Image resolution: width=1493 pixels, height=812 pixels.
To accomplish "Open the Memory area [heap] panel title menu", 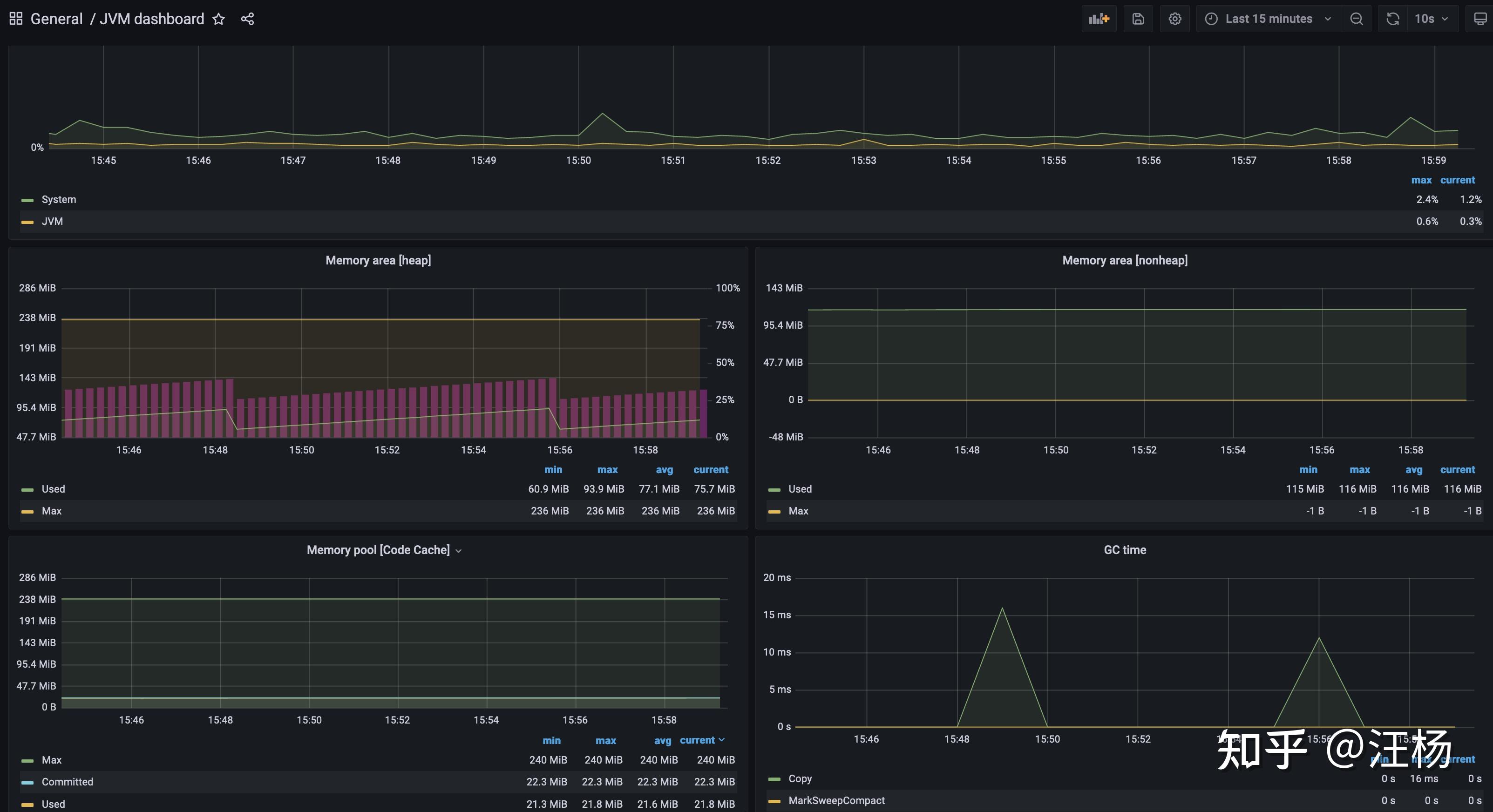I will click(x=378, y=260).
